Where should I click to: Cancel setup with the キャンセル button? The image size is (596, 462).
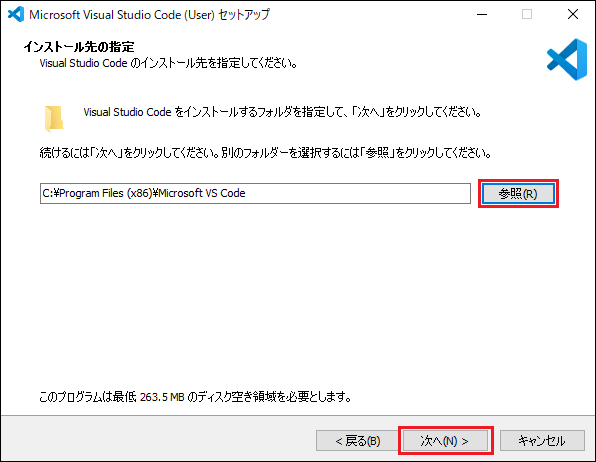pyautogui.click(x=542, y=441)
